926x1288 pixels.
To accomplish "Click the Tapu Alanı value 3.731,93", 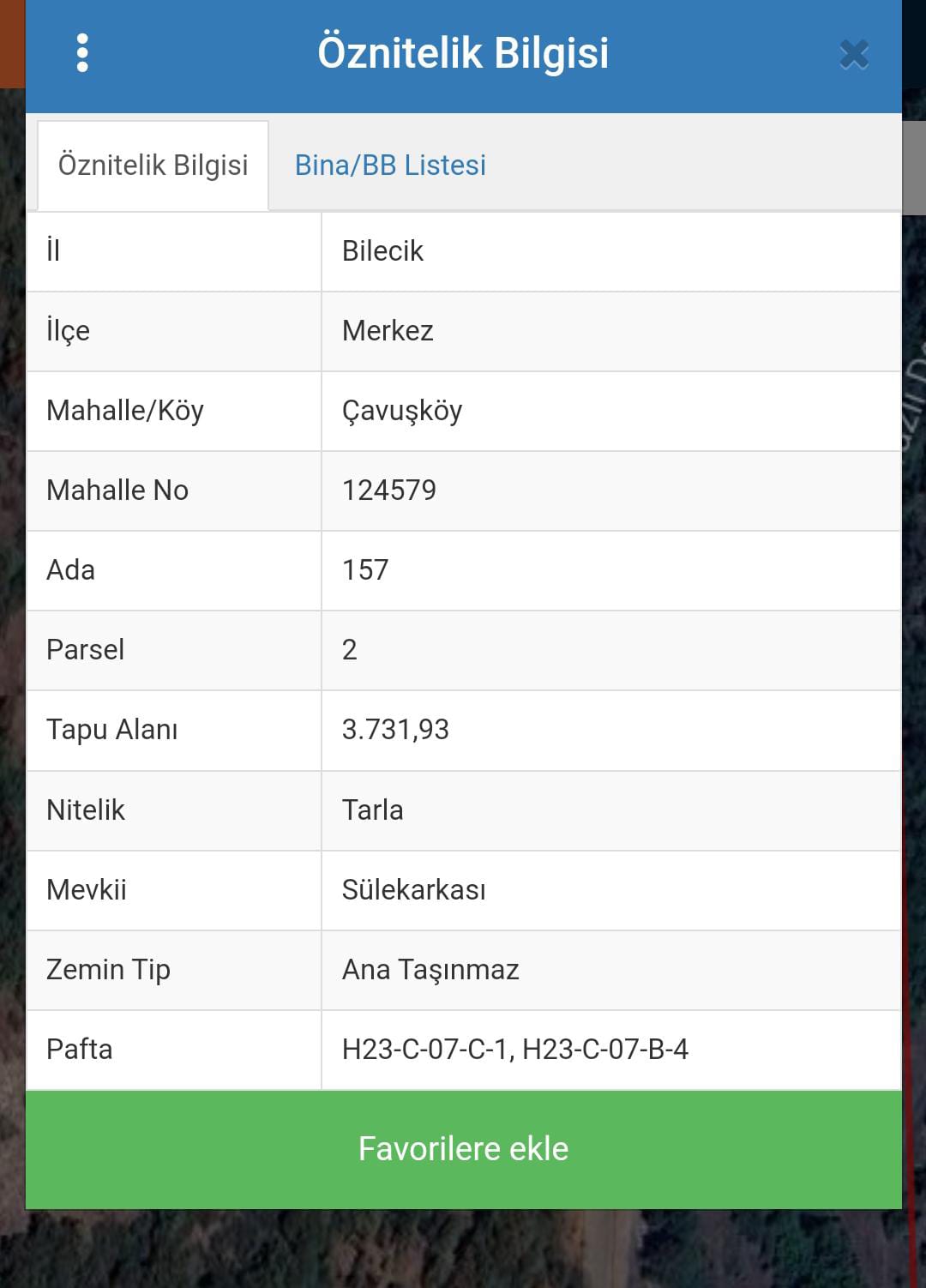I will [395, 730].
